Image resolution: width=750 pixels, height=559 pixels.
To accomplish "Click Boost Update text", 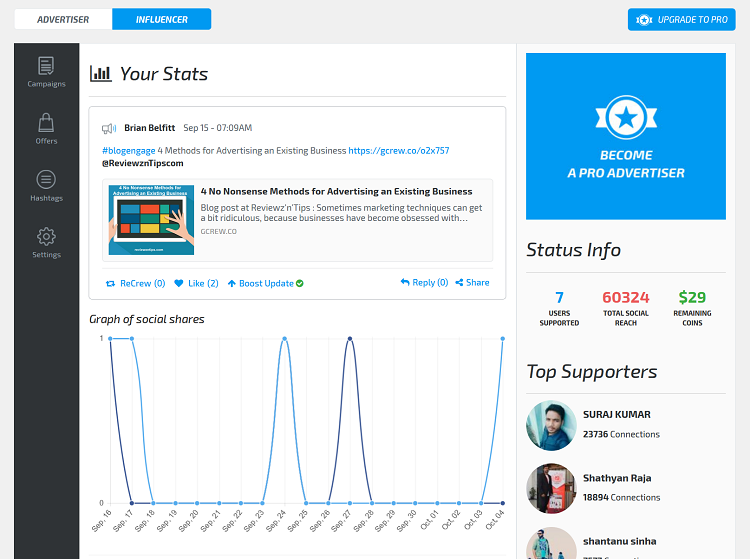I will [x=266, y=284].
